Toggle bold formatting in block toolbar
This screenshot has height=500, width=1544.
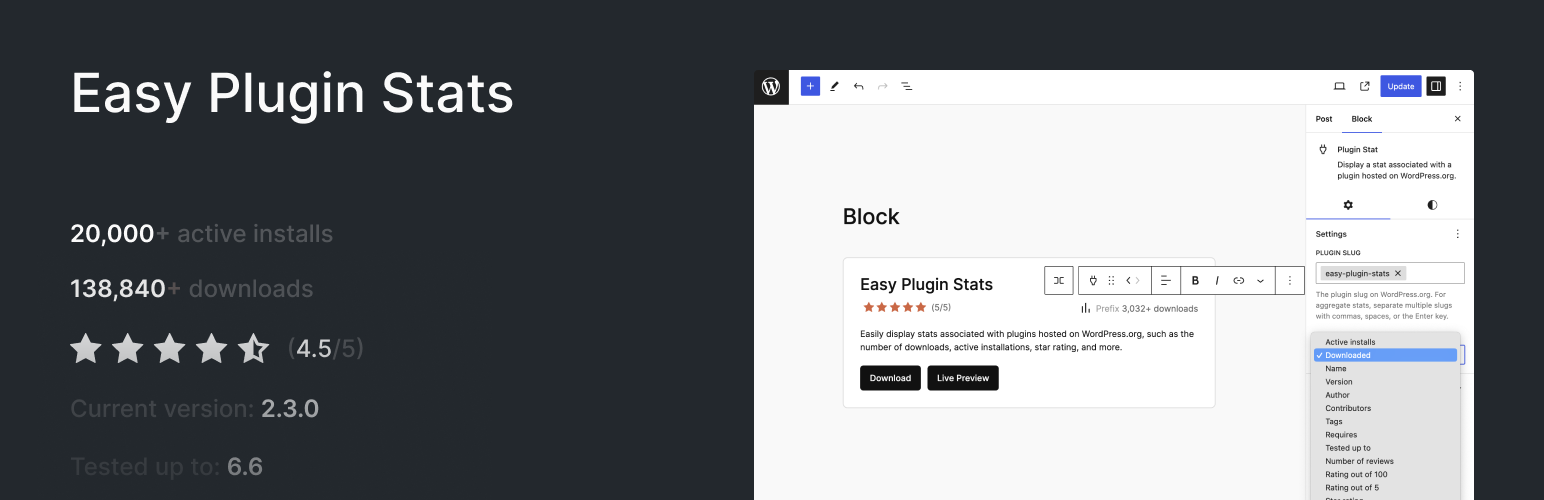(x=1195, y=281)
